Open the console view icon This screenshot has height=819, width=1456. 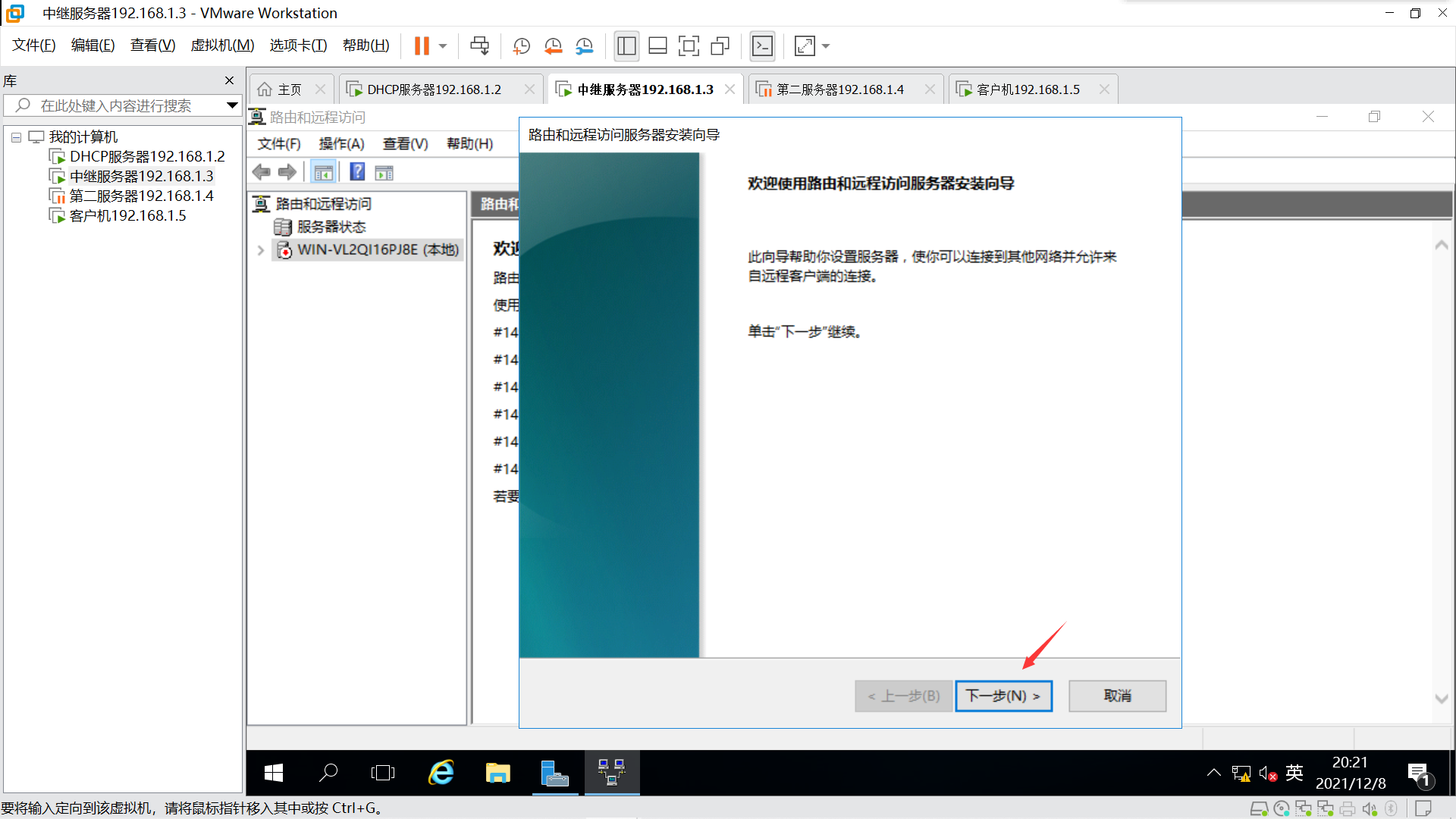pyautogui.click(x=762, y=46)
